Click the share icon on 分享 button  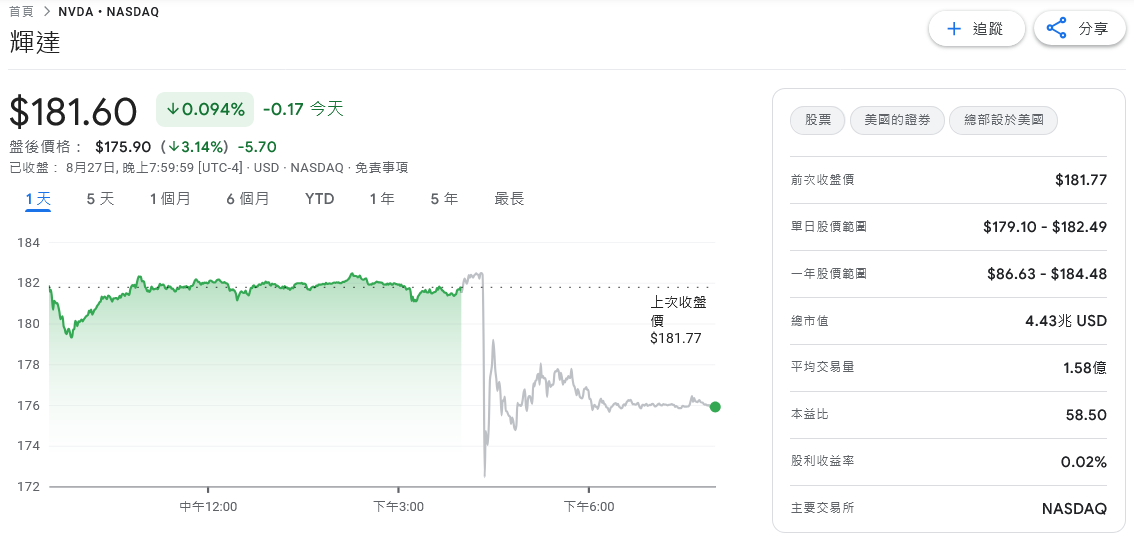click(x=1056, y=29)
